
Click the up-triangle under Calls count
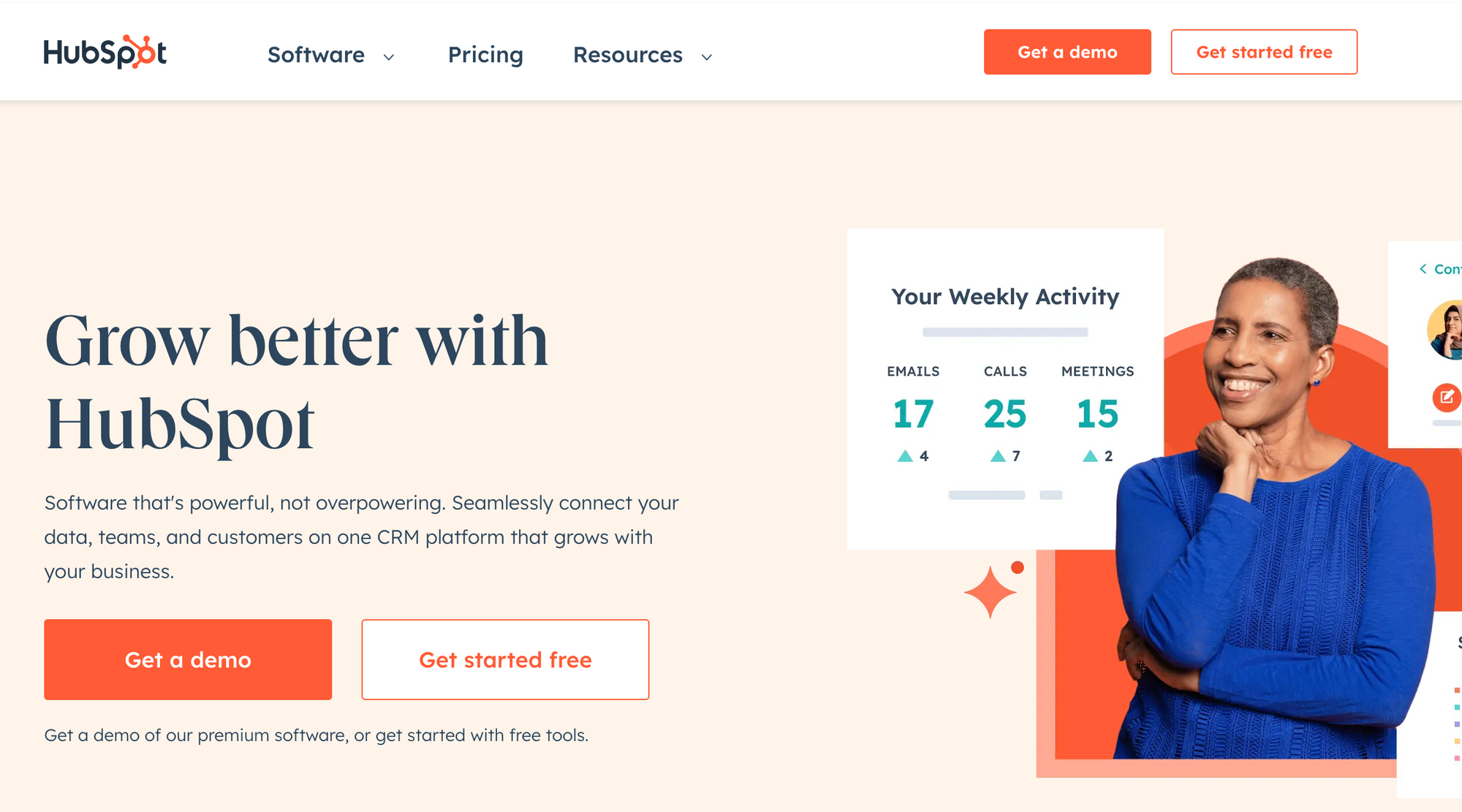click(x=998, y=456)
